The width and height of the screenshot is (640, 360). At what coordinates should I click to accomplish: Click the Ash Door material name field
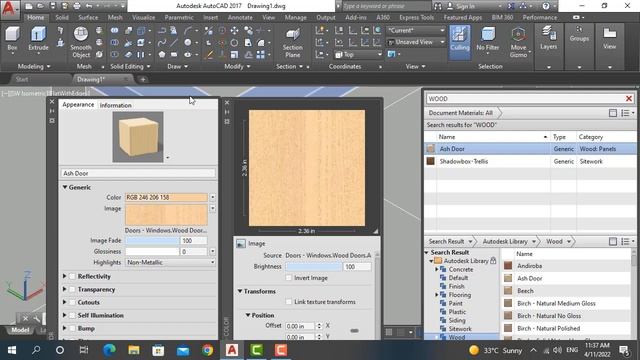coord(138,173)
